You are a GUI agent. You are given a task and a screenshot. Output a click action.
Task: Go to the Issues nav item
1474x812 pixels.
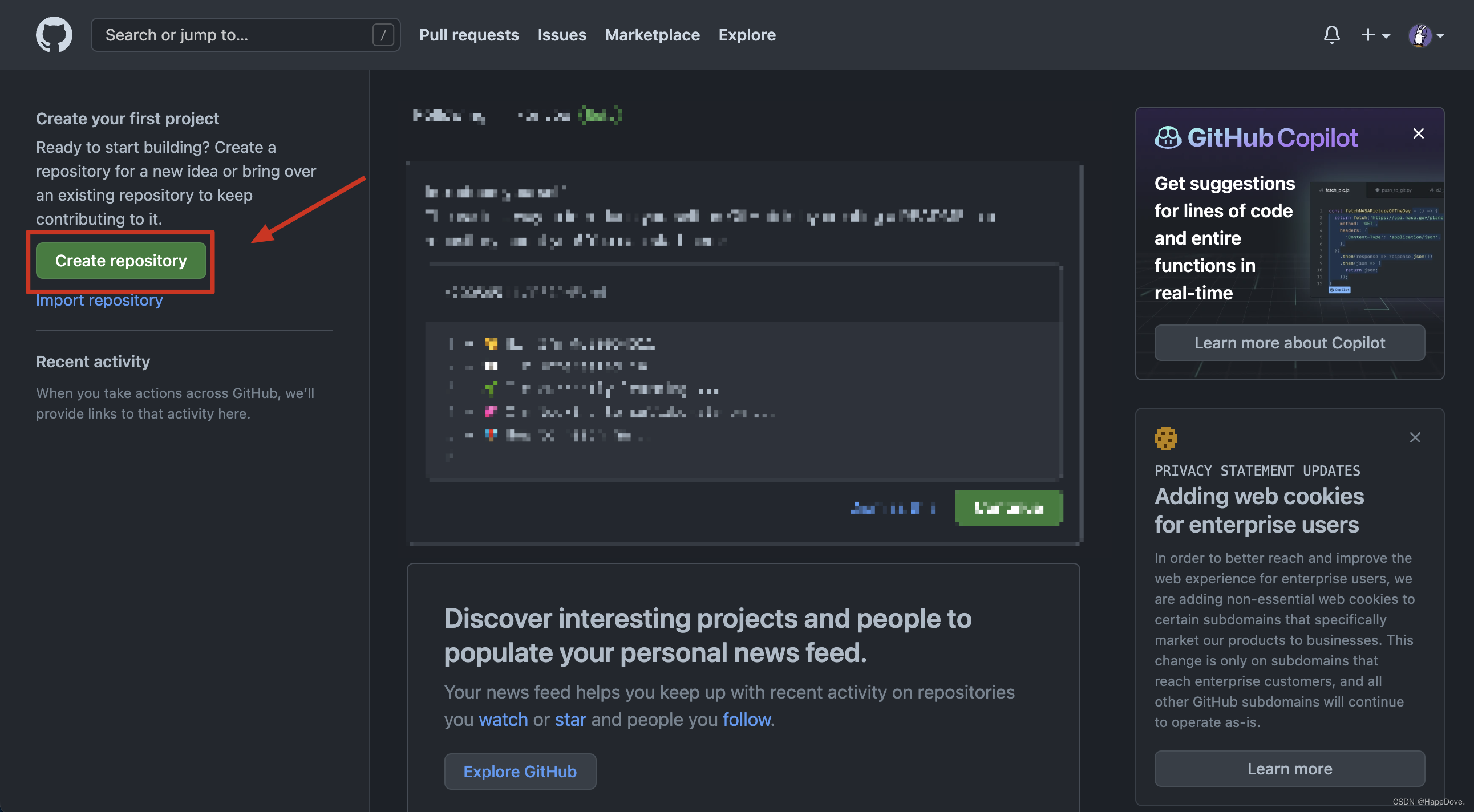(561, 35)
